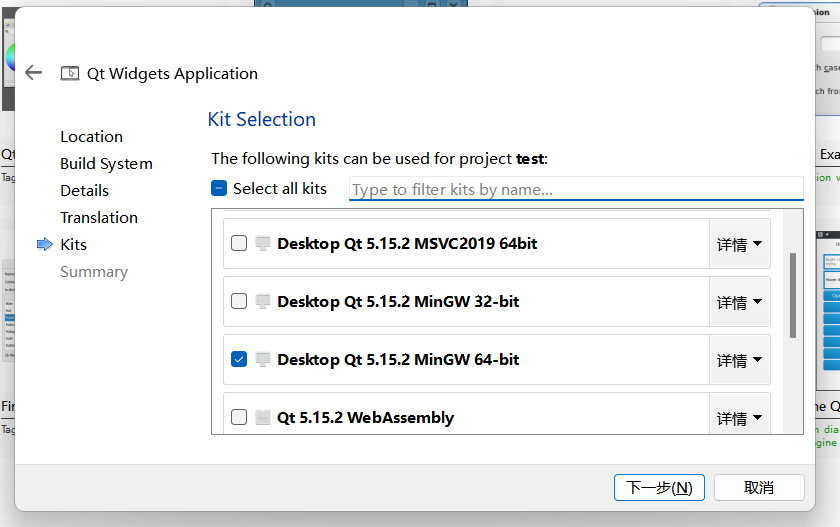Expand 详情 for the MinGW 32-bit kit
This screenshot has width=840, height=527.
tap(739, 302)
